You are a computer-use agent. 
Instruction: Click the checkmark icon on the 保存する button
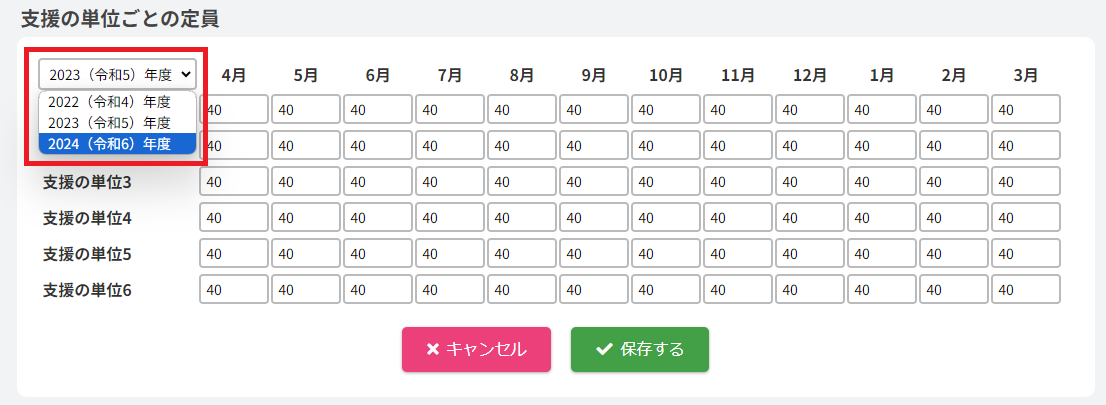603,349
